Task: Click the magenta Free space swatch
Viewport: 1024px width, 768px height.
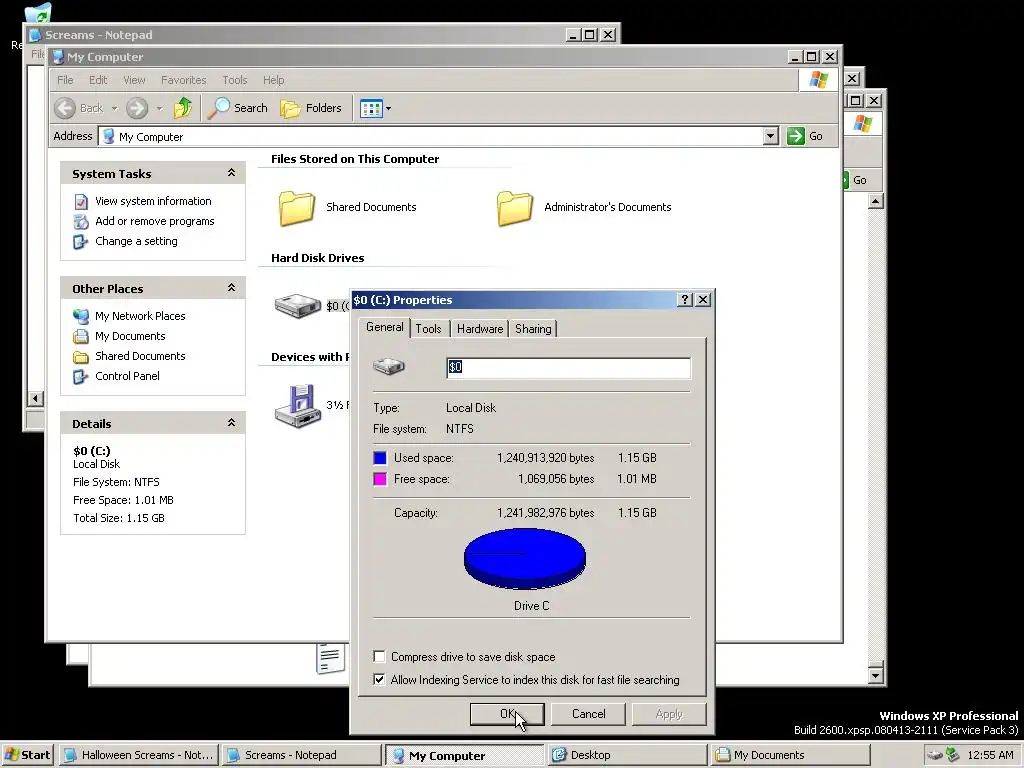Action: pyautogui.click(x=379, y=479)
